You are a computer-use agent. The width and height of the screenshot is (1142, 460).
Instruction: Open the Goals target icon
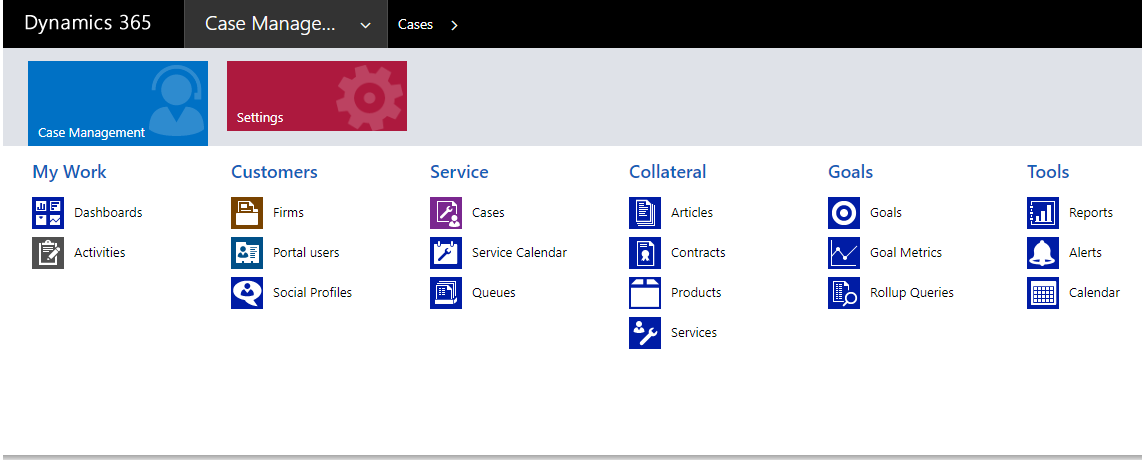coord(844,213)
